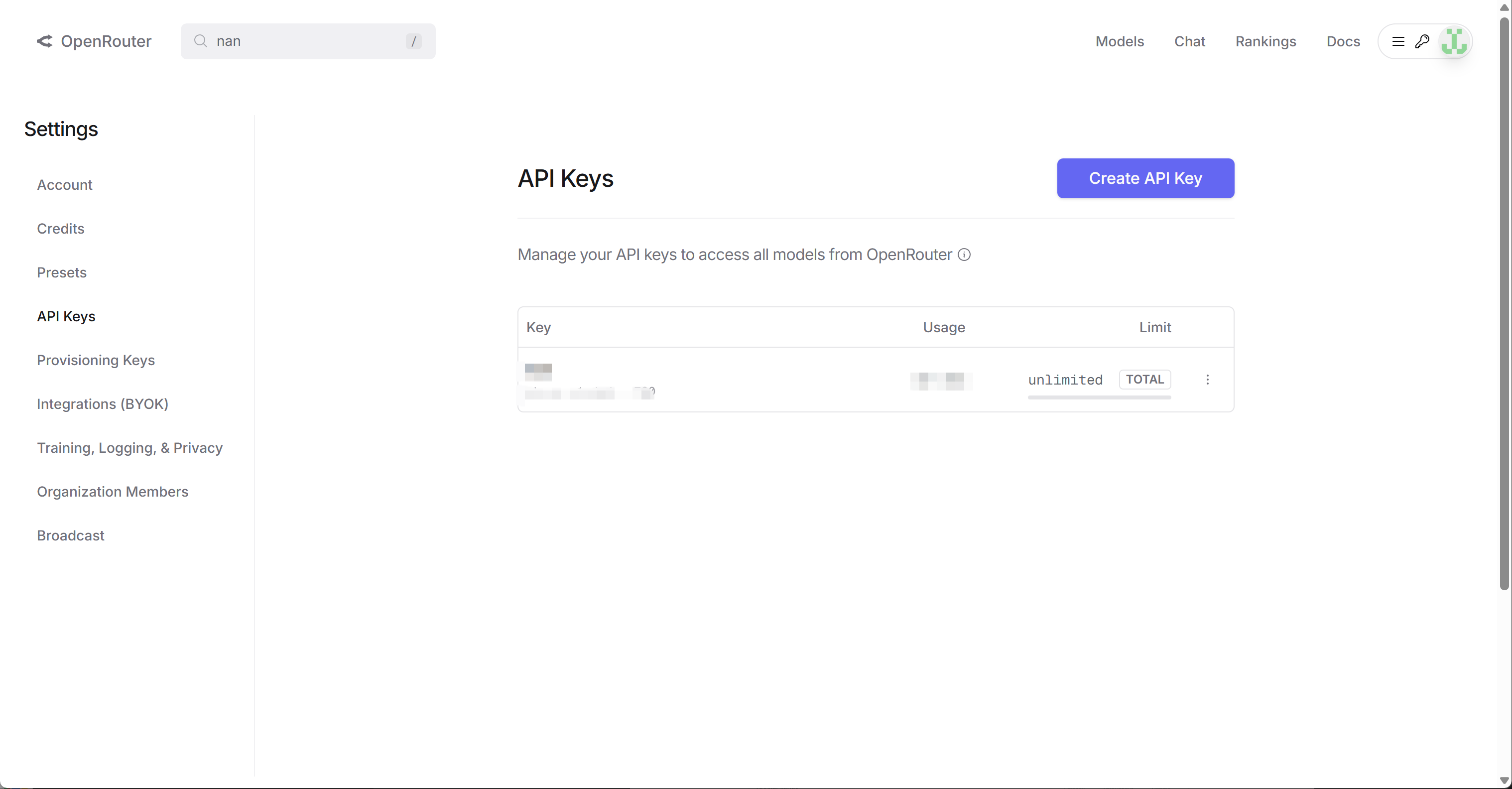Open the Broadcast settings
Viewport: 1512px width, 789px height.
click(x=70, y=535)
